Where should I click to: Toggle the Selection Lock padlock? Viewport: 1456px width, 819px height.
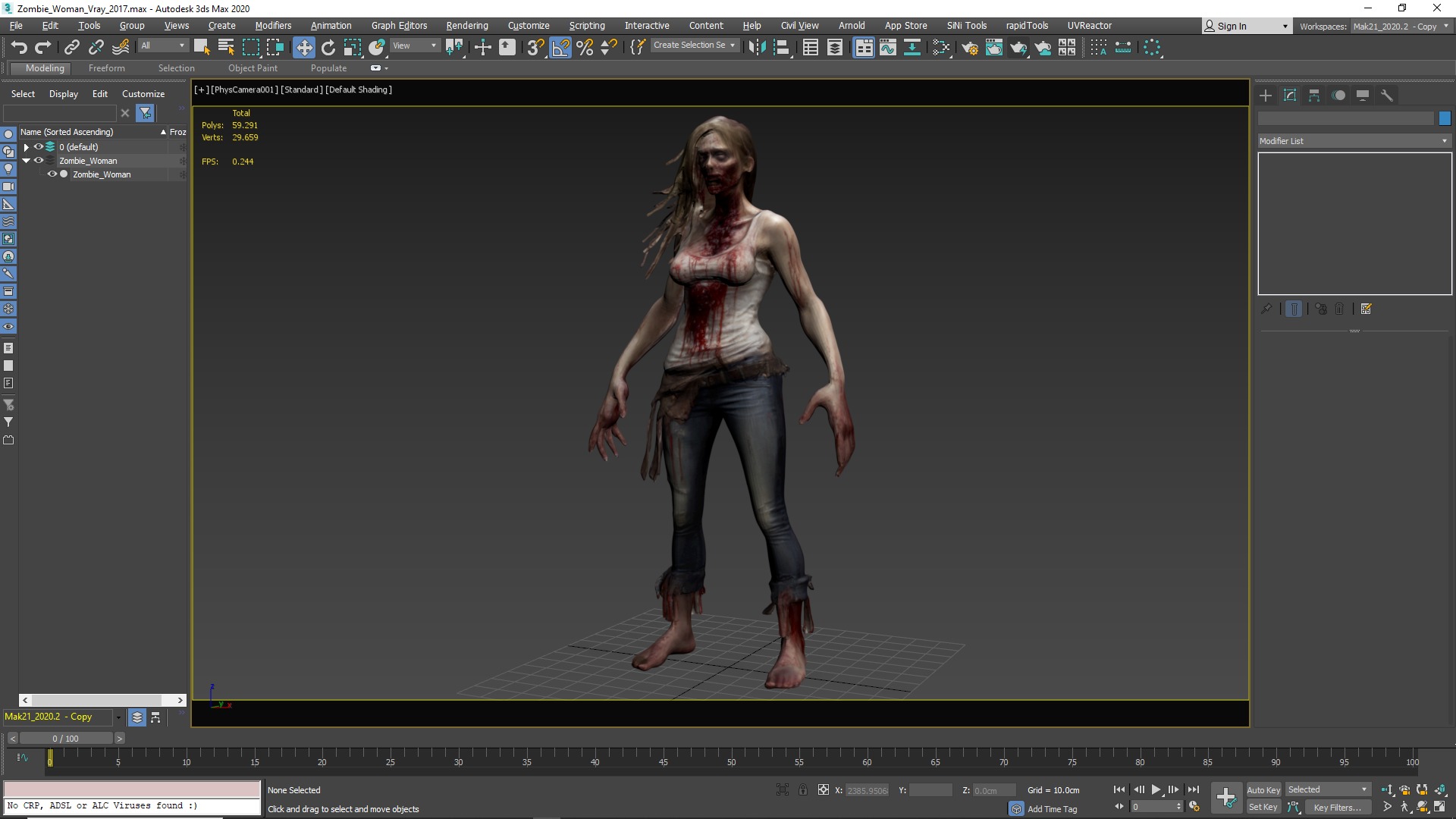[803, 790]
